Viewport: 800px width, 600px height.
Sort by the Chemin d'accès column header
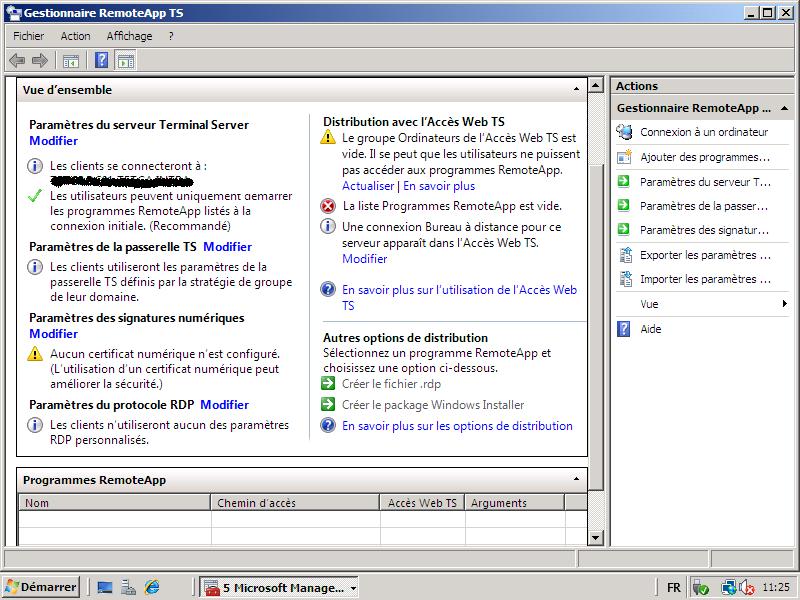click(x=295, y=503)
